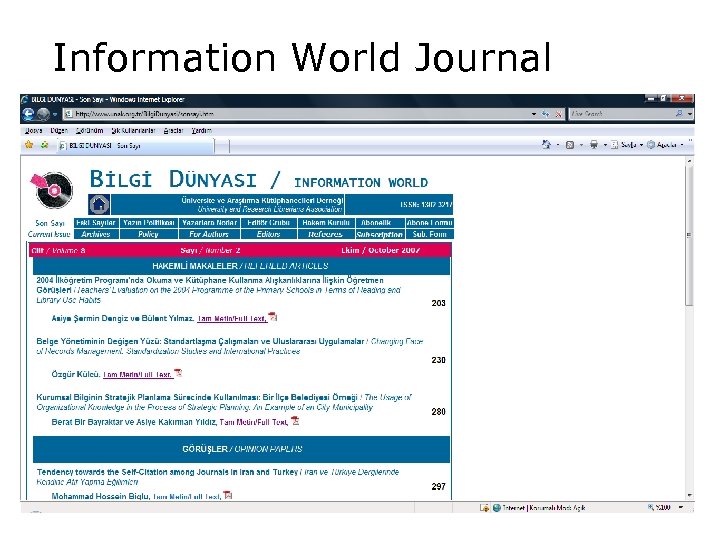
Task: Go back with the browser Back arrow
Action: (28, 114)
